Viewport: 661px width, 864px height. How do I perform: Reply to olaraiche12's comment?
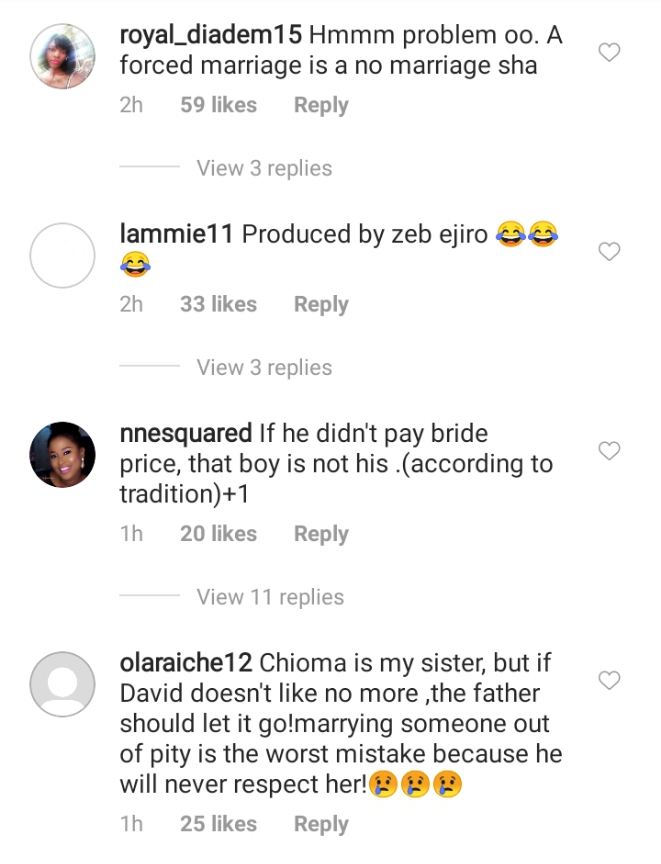click(x=321, y=824)
